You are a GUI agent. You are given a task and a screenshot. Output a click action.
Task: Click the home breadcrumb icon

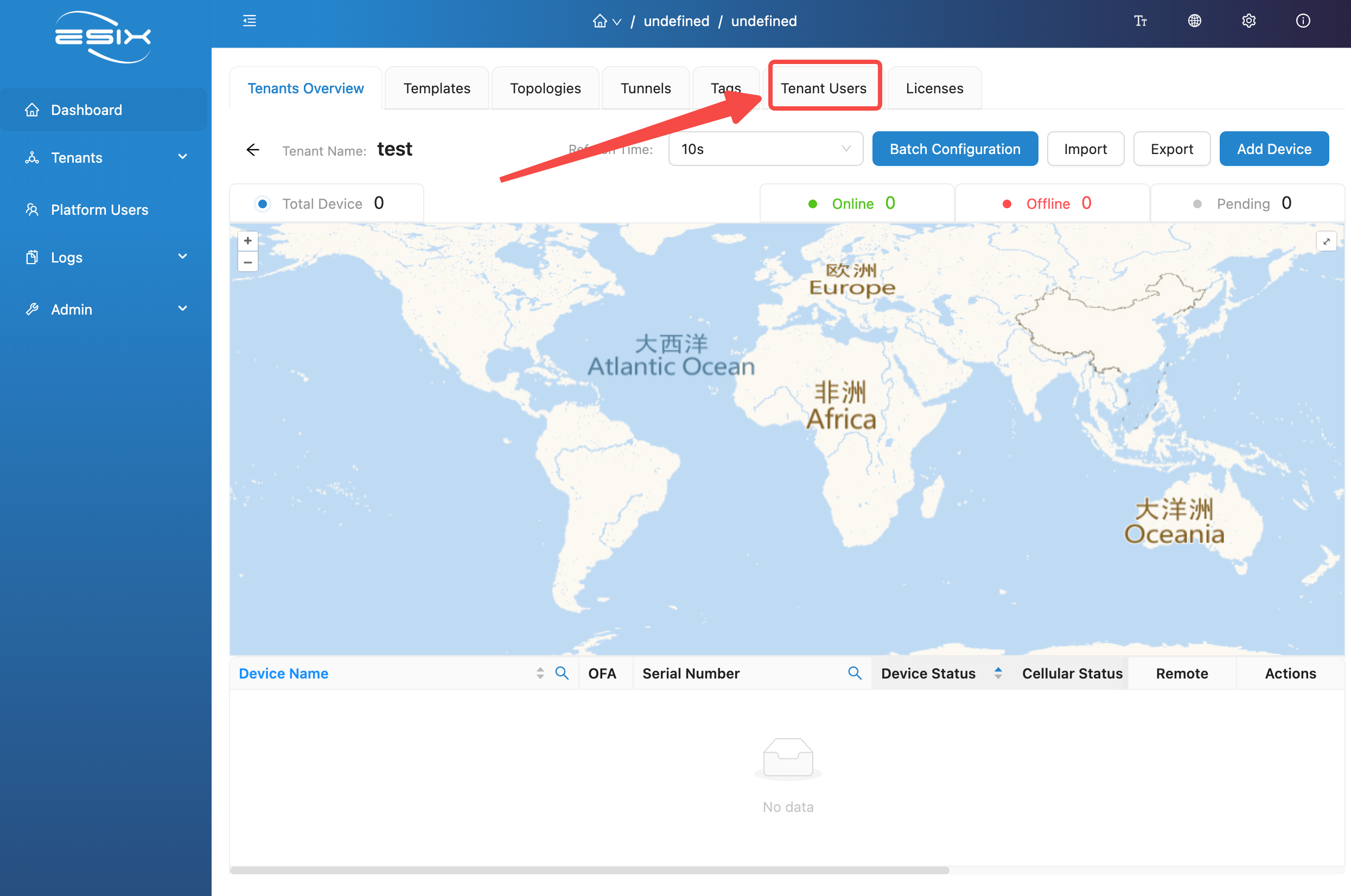click(x=600, y=21)
